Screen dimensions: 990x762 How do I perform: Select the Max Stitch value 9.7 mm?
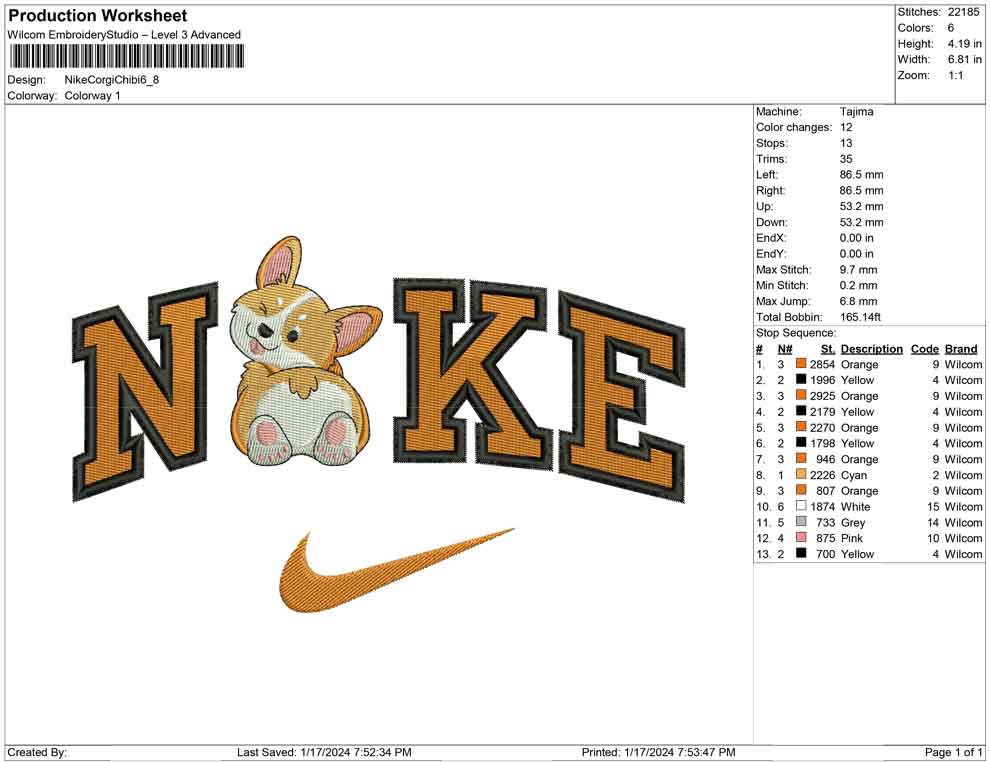point(859,270)
